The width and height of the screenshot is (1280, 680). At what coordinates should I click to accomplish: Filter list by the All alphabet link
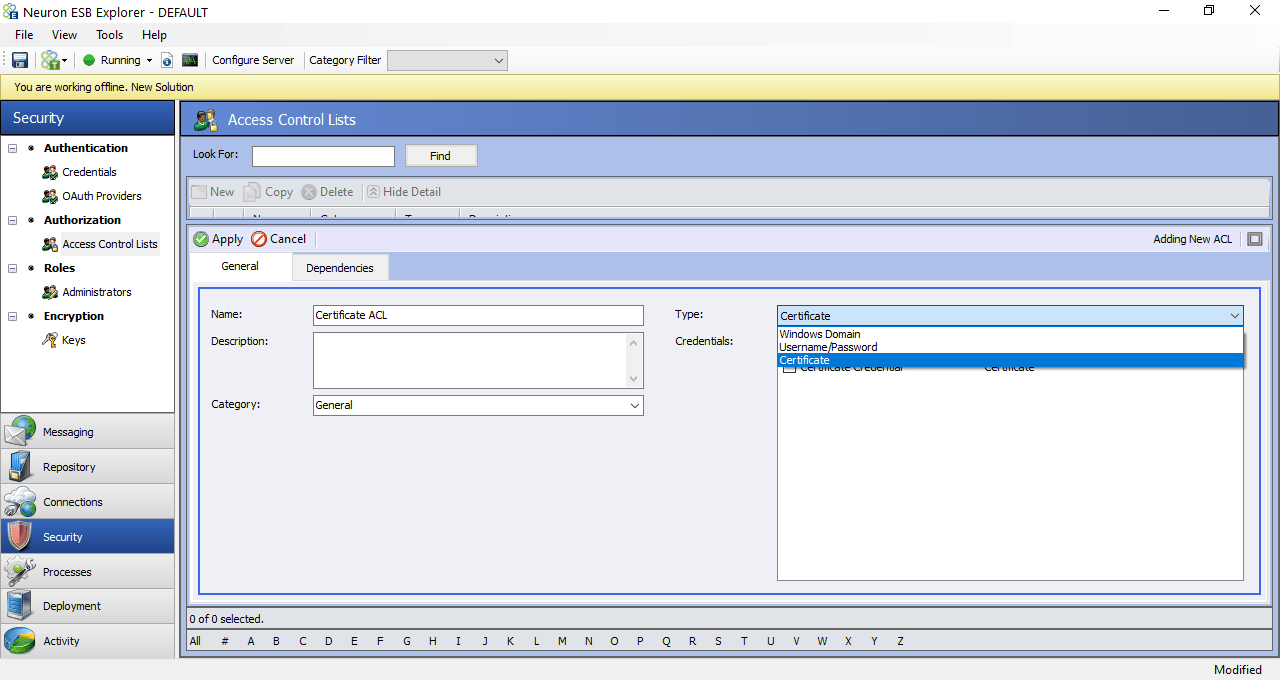(195, 641)
